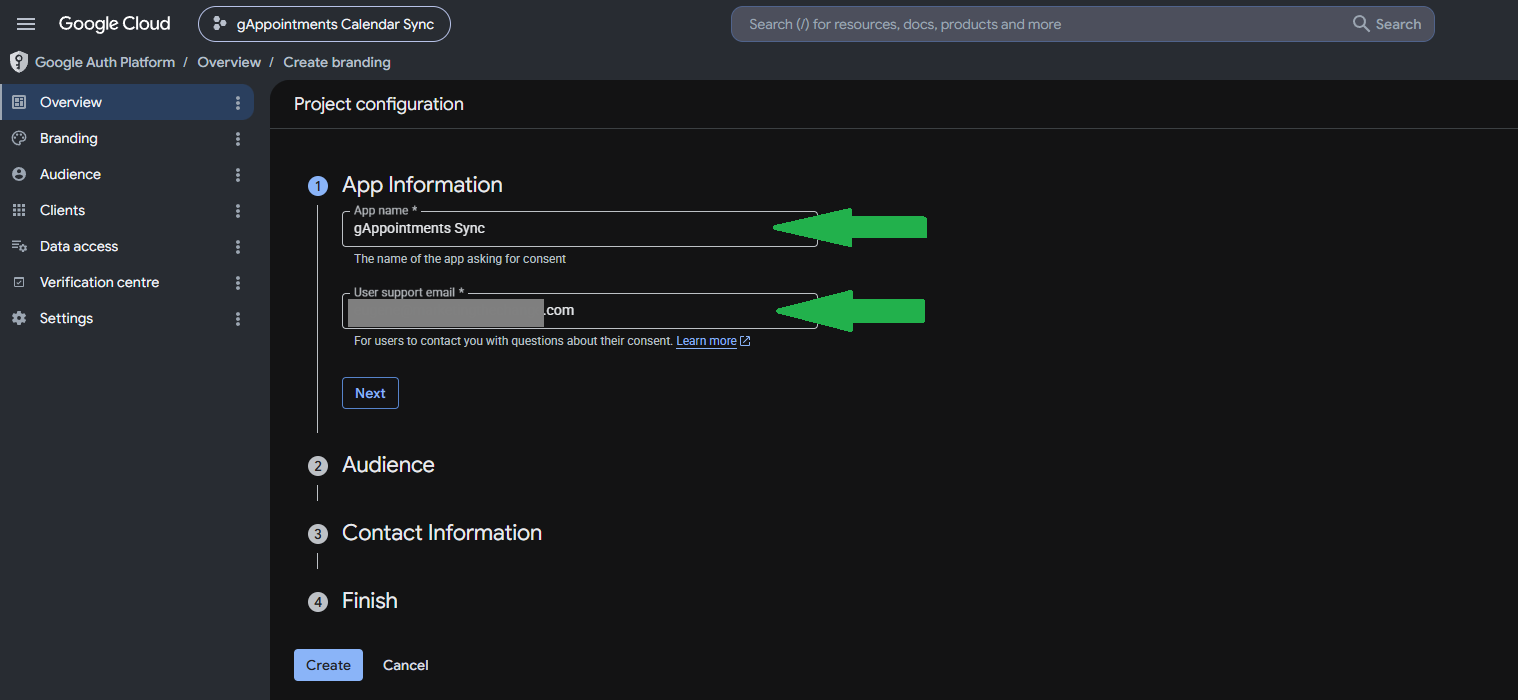1518x700 pixels.
Task: Expand the Finish step
Action: click(370, 601)
